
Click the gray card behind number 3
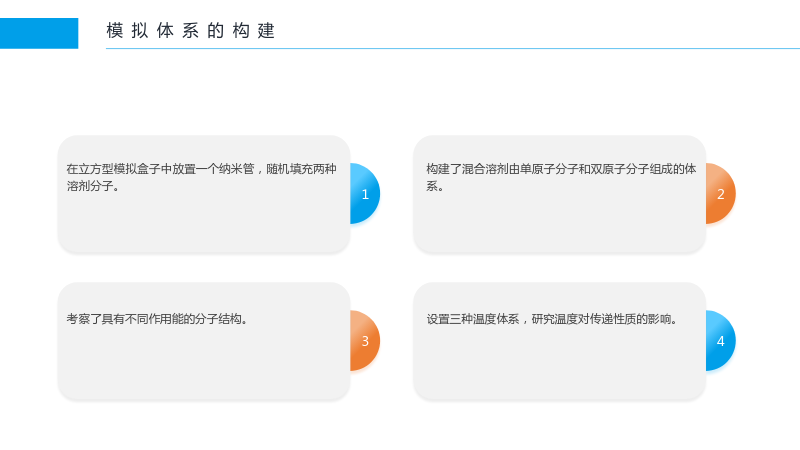coord(204,341)
